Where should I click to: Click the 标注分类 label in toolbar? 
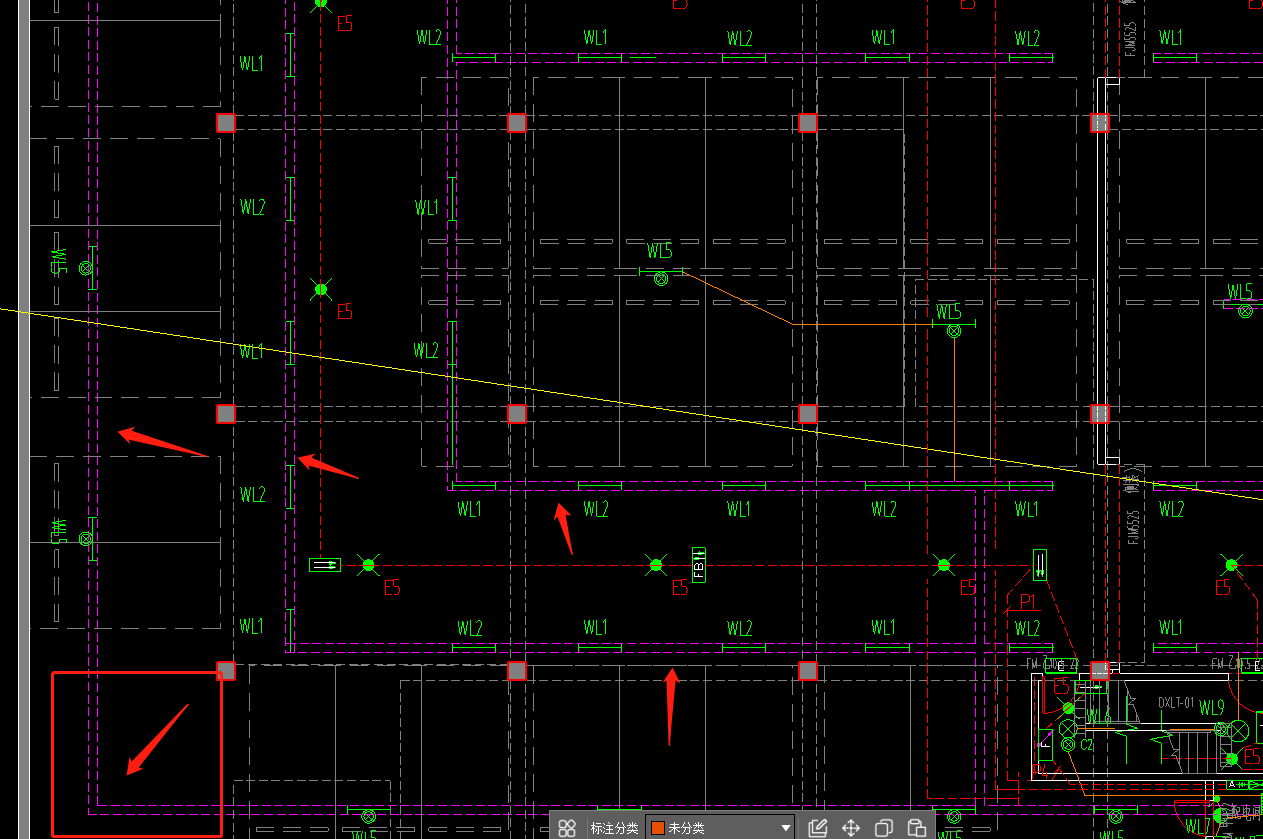(614, 828)
